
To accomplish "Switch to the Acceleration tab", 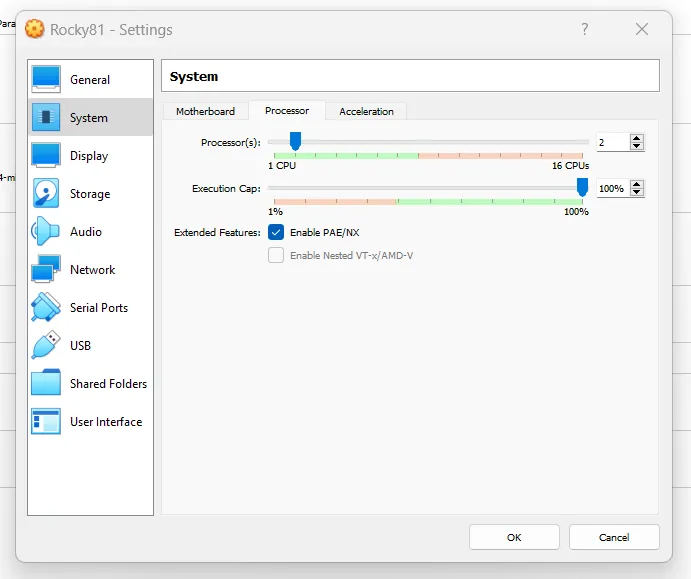I will pyautogui.click(x=366, y=111).
